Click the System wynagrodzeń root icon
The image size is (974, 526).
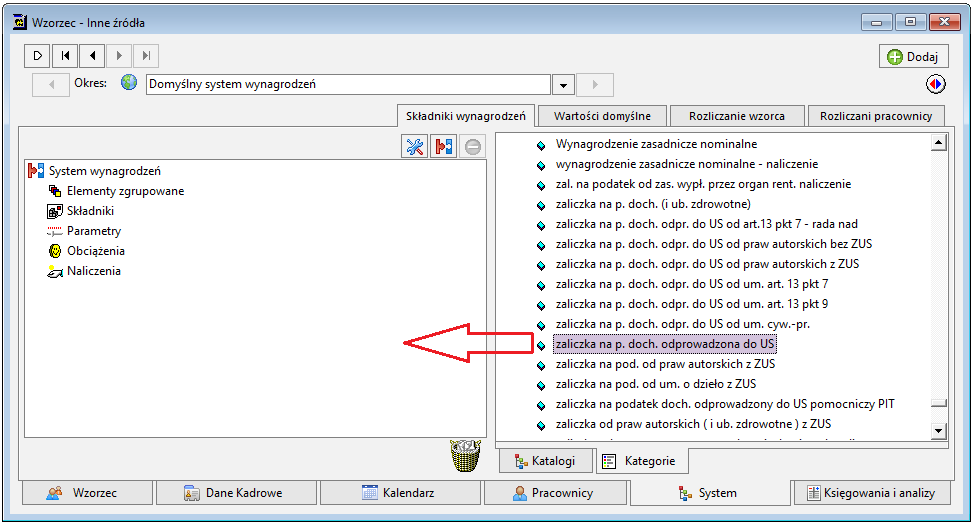click(x=36, y=171)
